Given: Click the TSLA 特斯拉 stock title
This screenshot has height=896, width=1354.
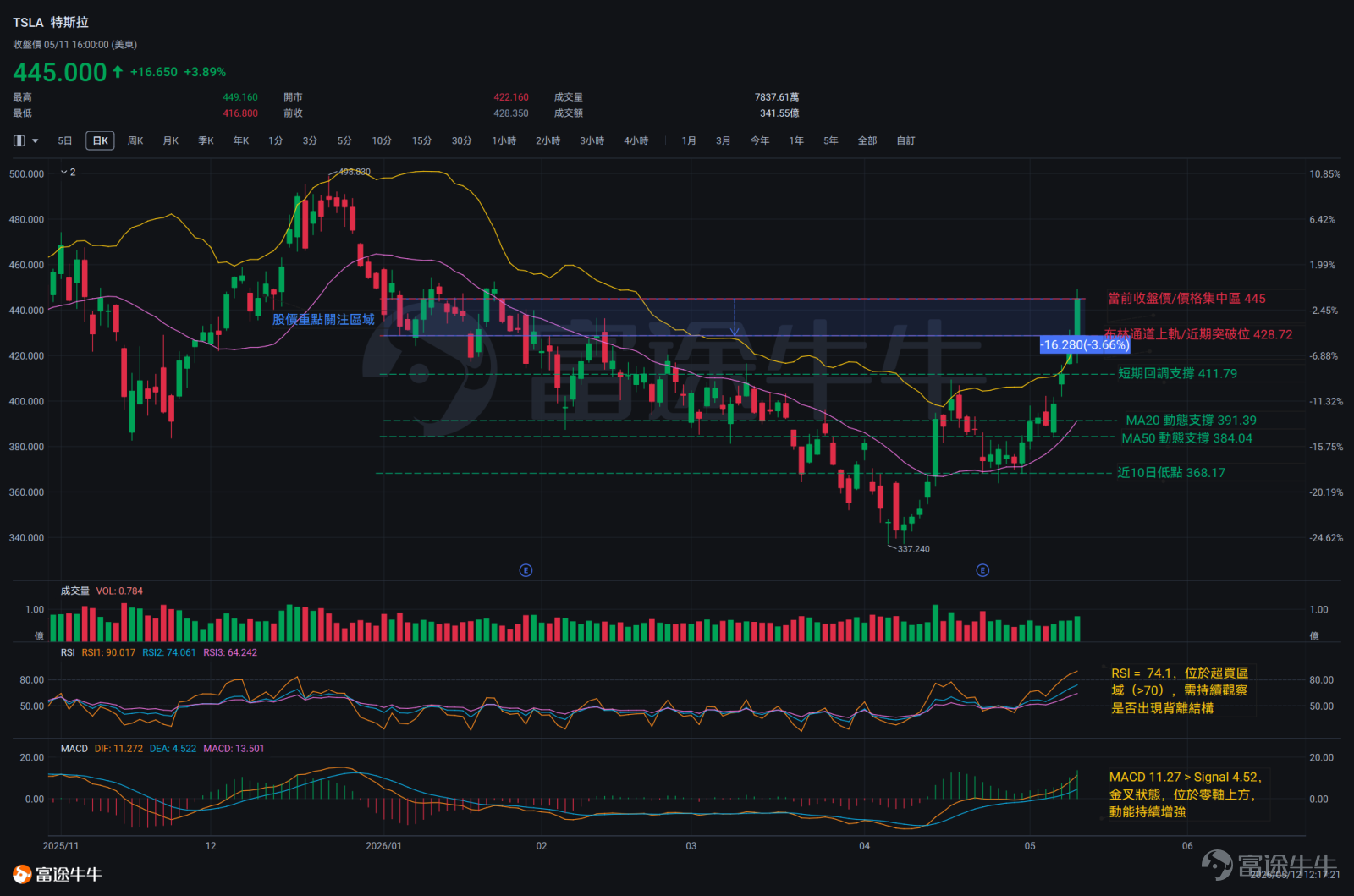Looking at the screenshot, I should [51, 22].
